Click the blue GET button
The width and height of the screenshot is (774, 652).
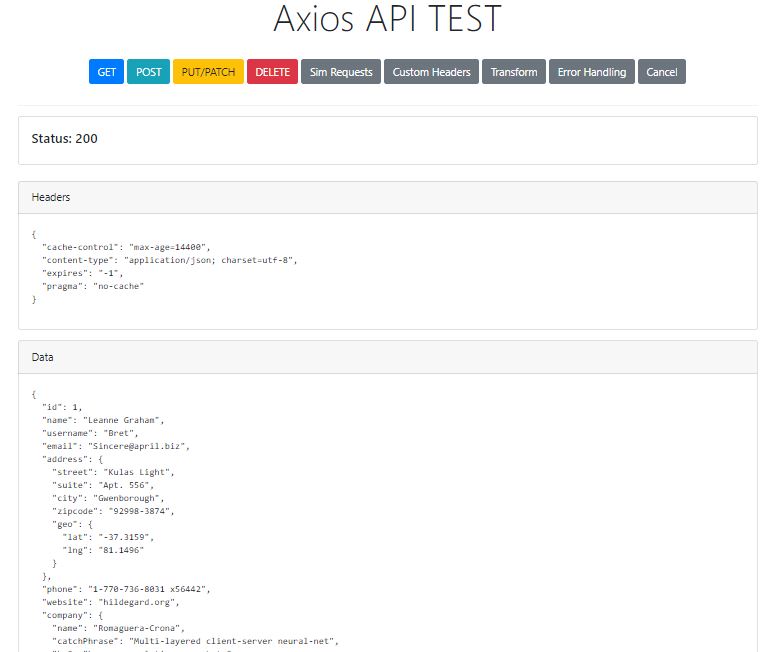tap(106, 72)
